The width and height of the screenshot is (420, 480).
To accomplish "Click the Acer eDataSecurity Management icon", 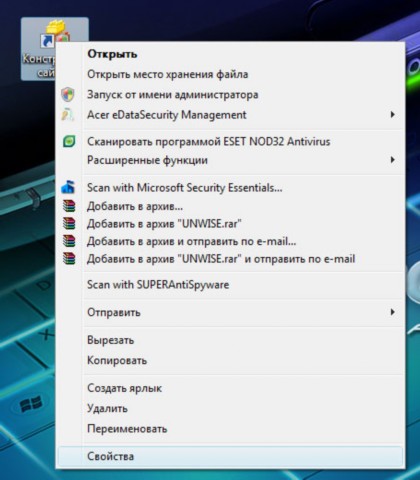I will [68, 115].
